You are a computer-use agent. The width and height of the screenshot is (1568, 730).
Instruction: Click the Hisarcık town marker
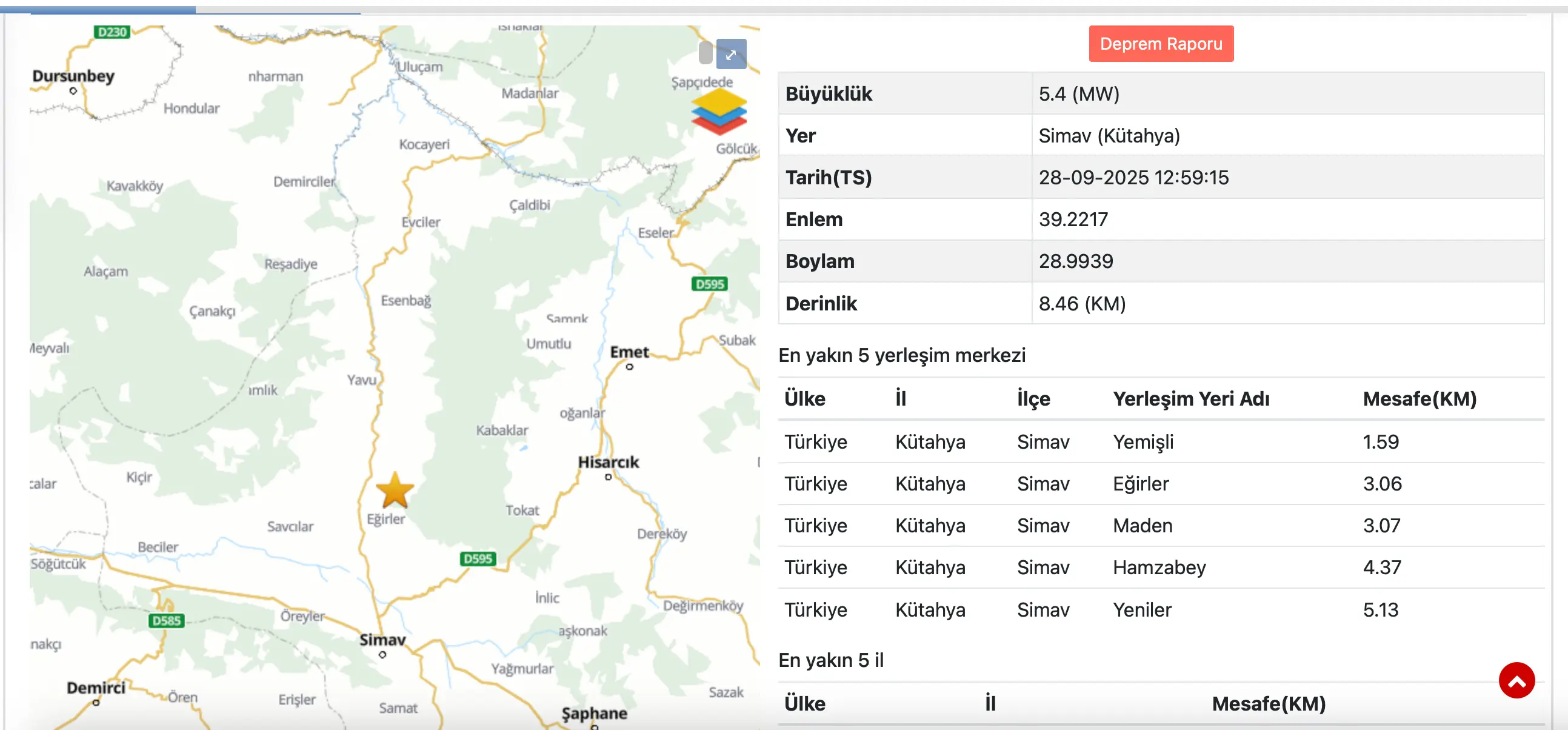608,477
